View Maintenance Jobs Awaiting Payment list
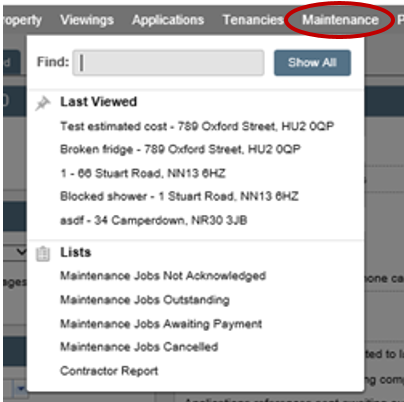Screen dimensions: 404x402 tap(161, 324)
